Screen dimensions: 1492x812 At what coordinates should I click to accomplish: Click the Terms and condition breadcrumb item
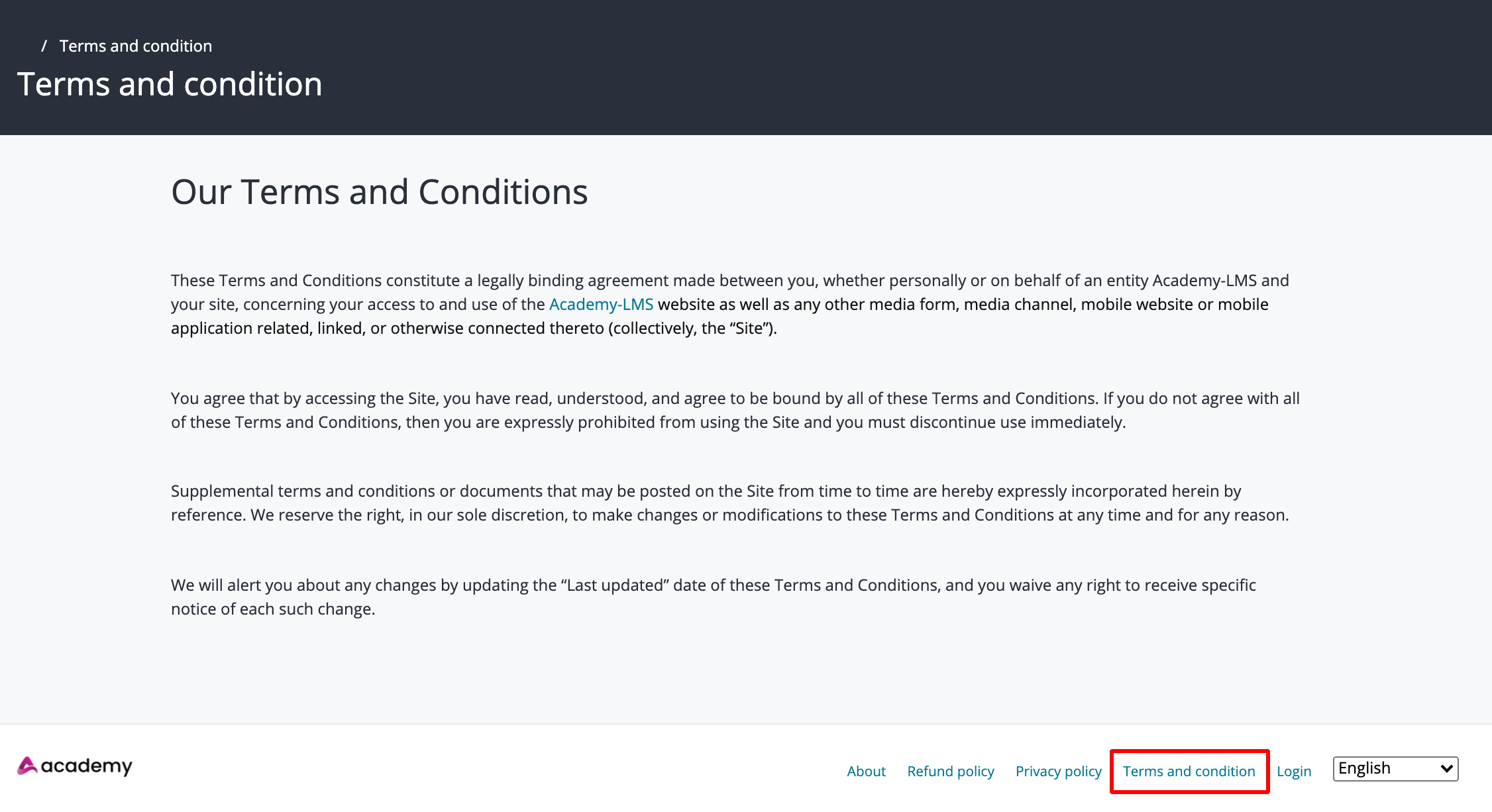point(136,46)
